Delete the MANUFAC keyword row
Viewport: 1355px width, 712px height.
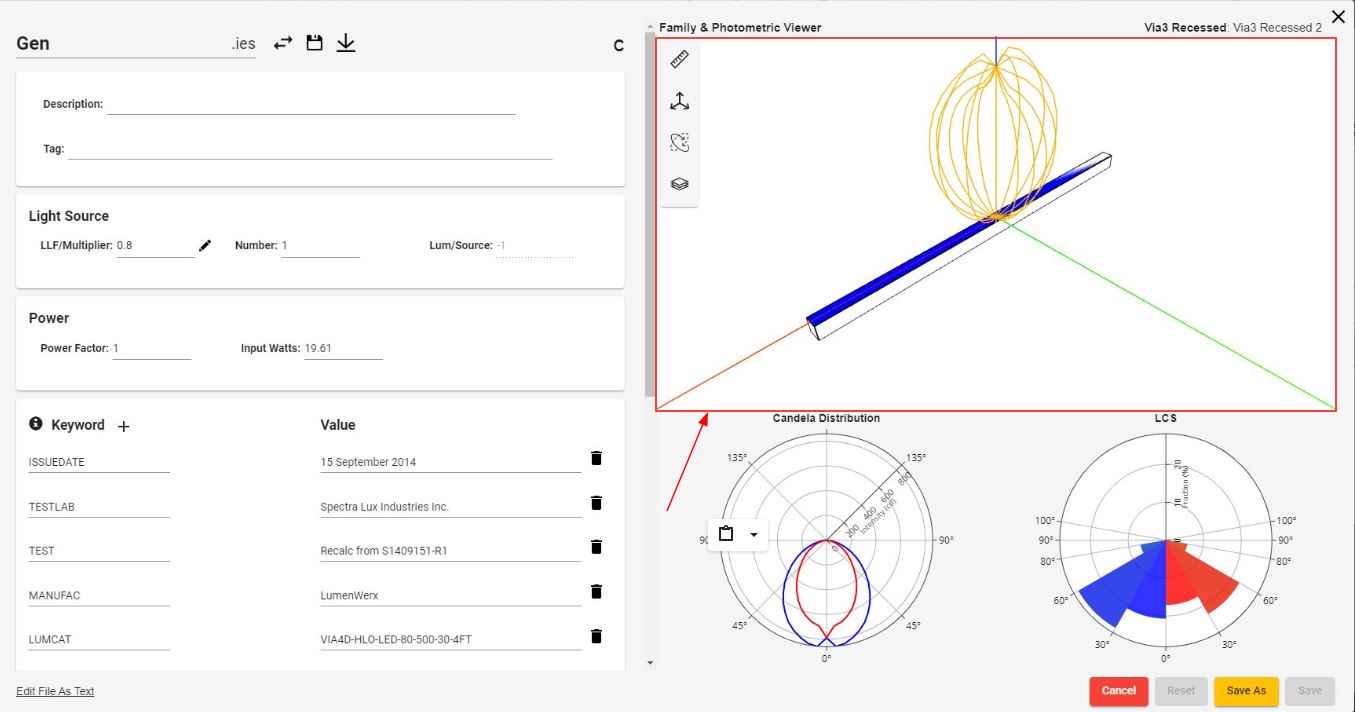coord(596,591)
